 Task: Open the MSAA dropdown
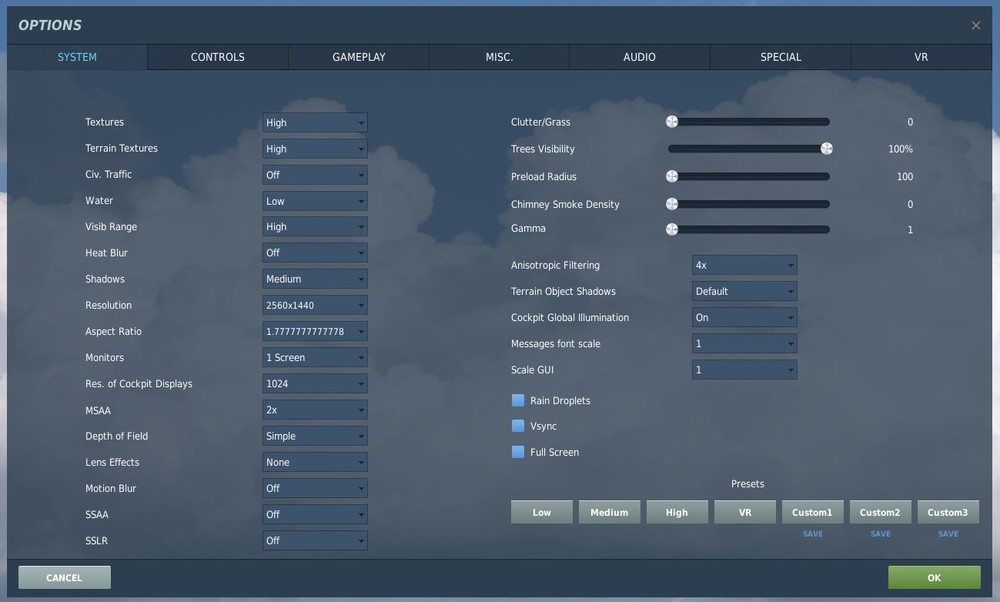[314, 409]
